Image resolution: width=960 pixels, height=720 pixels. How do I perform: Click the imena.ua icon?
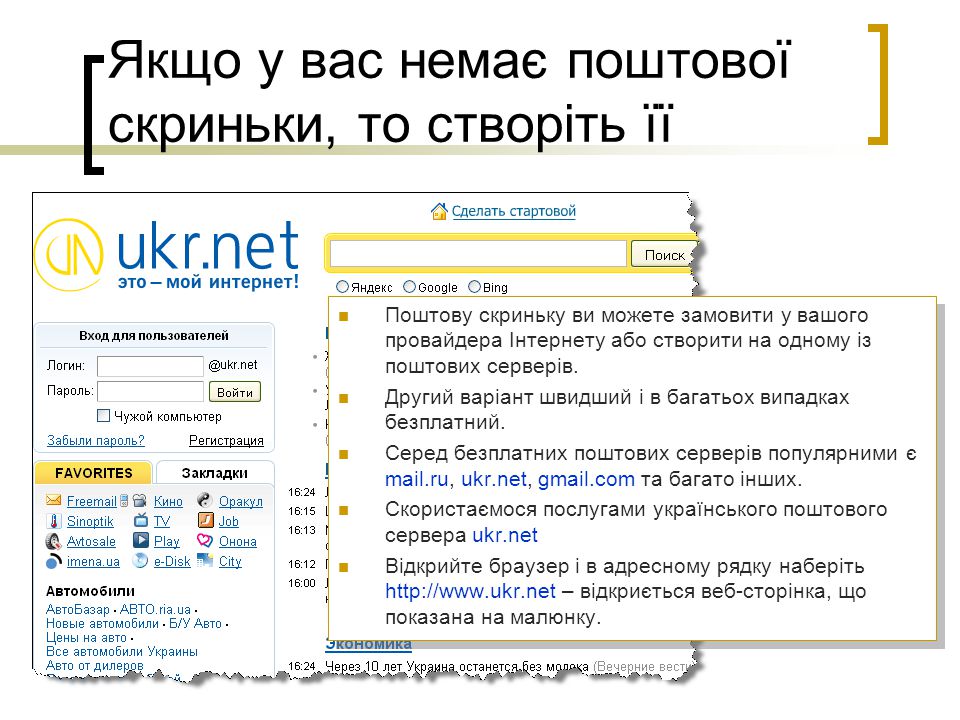(x=53, y=561)
